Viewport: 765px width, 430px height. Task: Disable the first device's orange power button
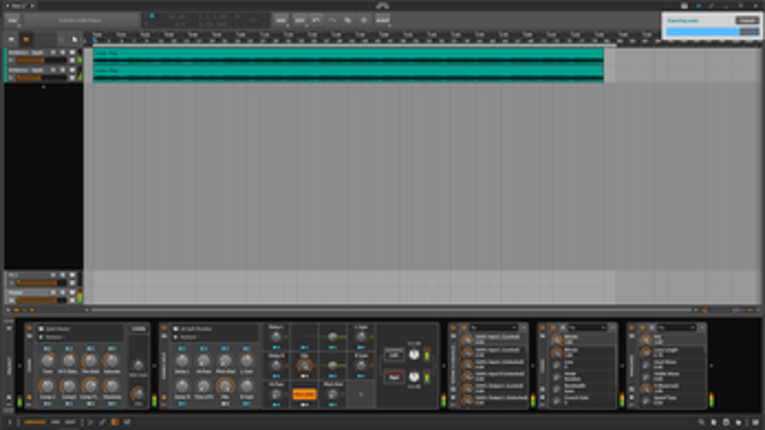(29, 328)
